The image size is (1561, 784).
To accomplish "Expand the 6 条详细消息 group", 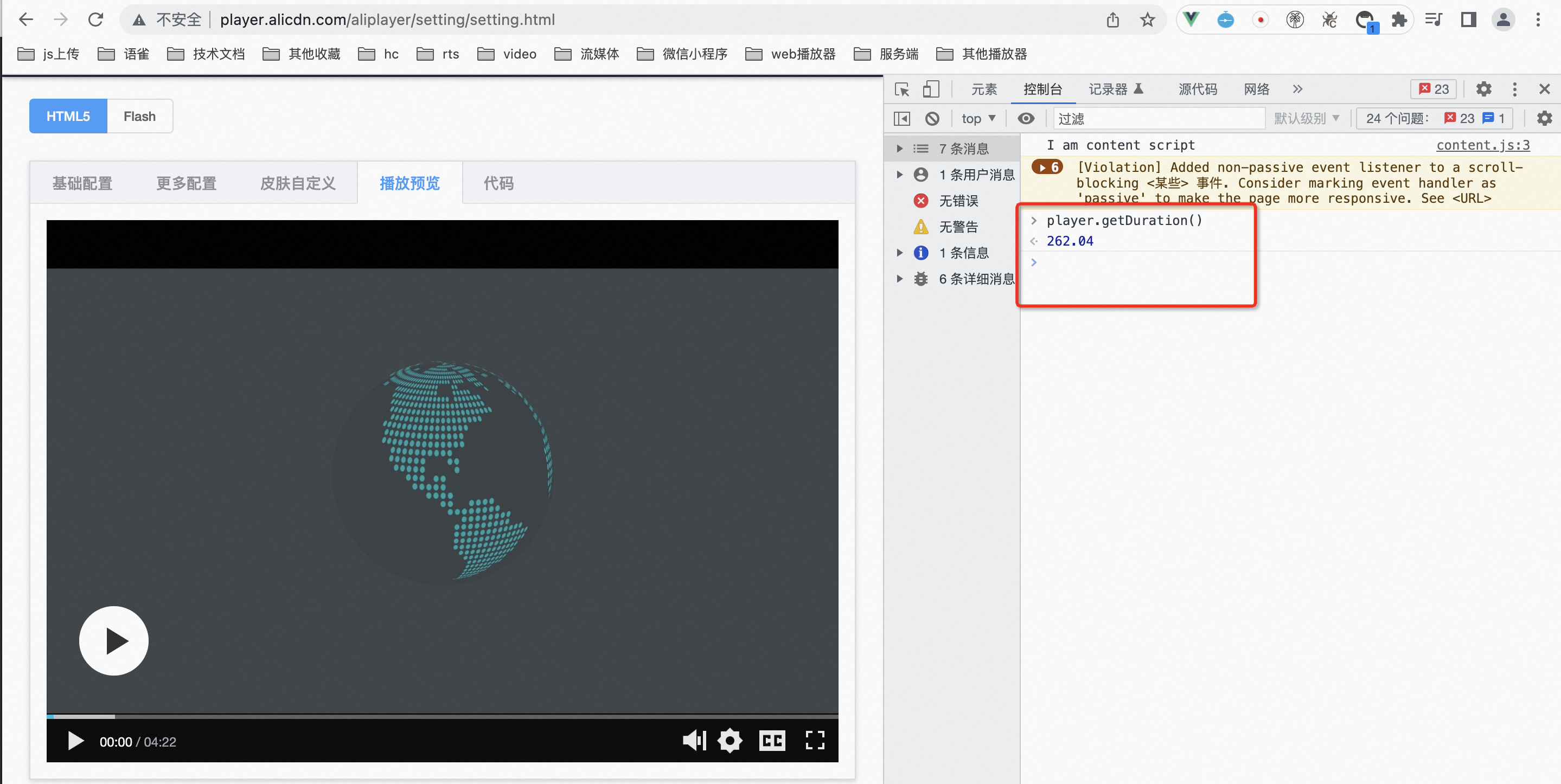I will tap(899, 279).
